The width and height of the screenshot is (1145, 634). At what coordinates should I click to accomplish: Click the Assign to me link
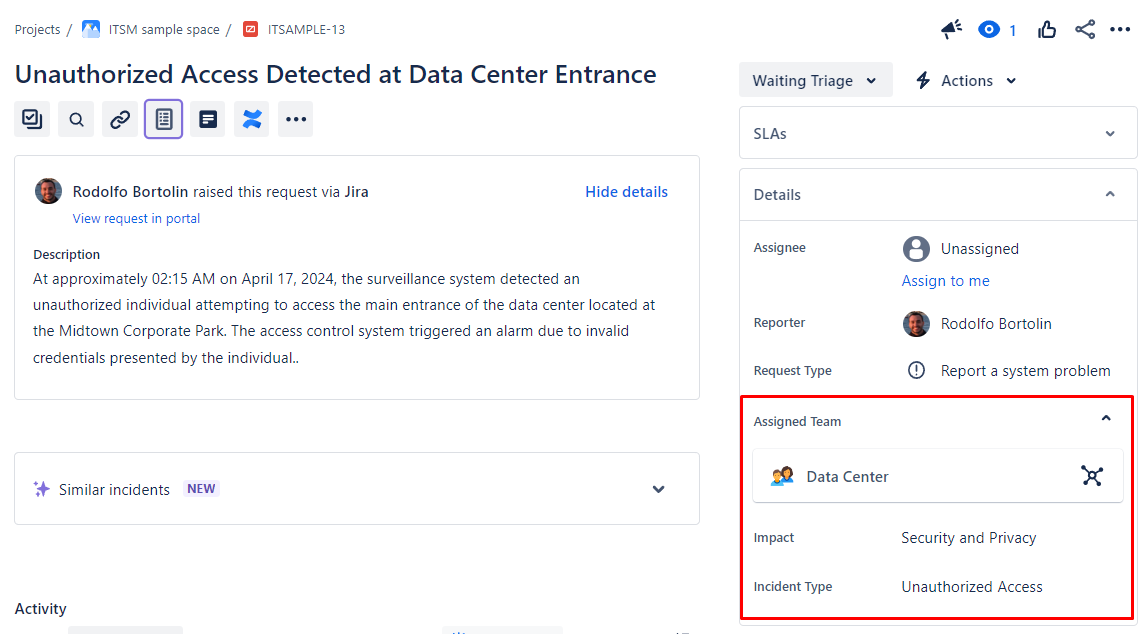pyautogui.click(x=945, y=281)
